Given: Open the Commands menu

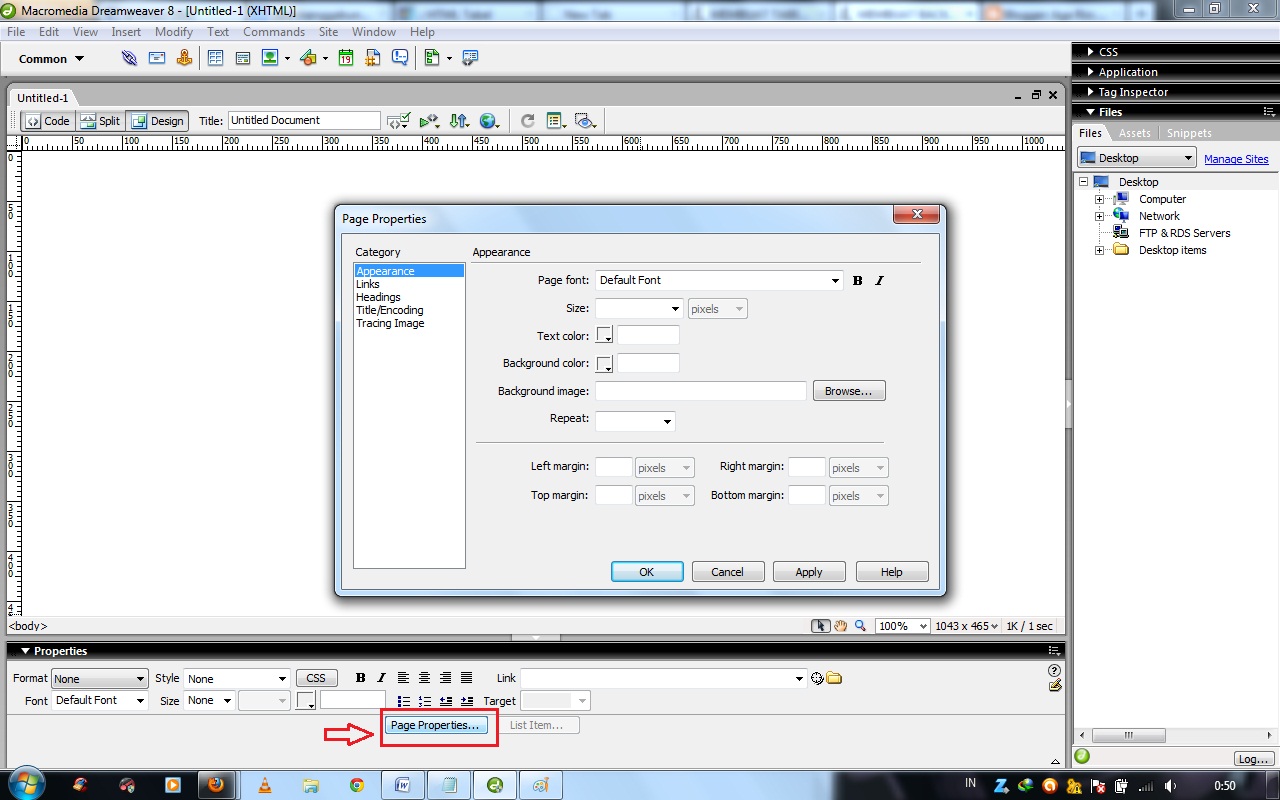Looking at the screenshot, I should click(x=274, y=32).
